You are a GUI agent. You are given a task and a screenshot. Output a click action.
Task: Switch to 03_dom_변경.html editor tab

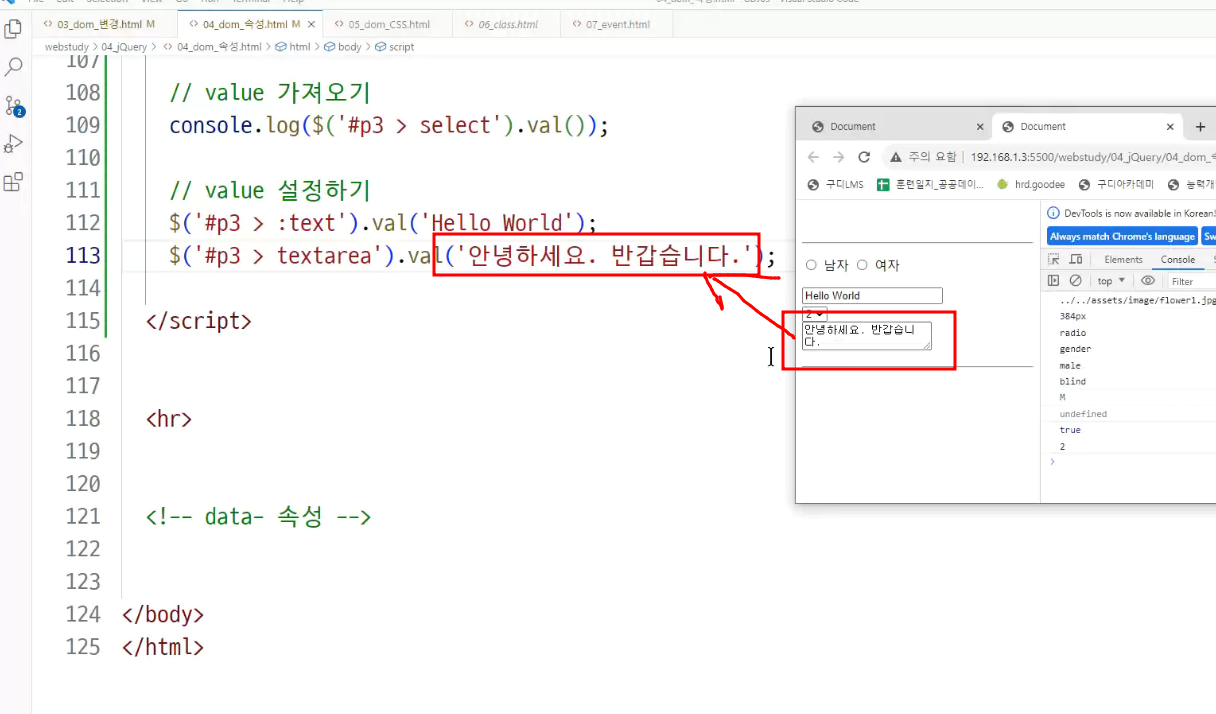point(98,24)
